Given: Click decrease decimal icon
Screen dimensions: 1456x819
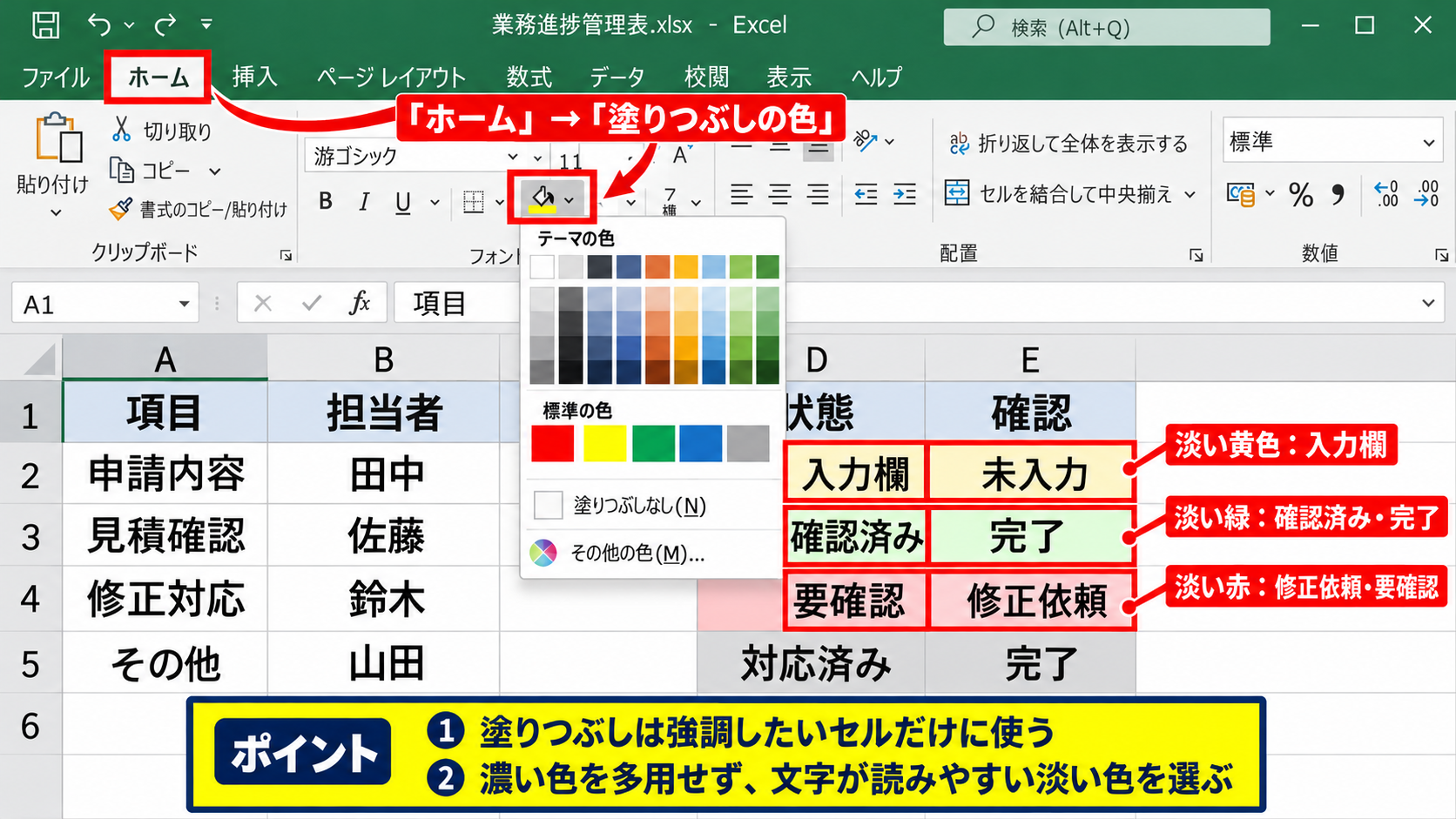Looking at the screenshot, I should pos(1426,194).
